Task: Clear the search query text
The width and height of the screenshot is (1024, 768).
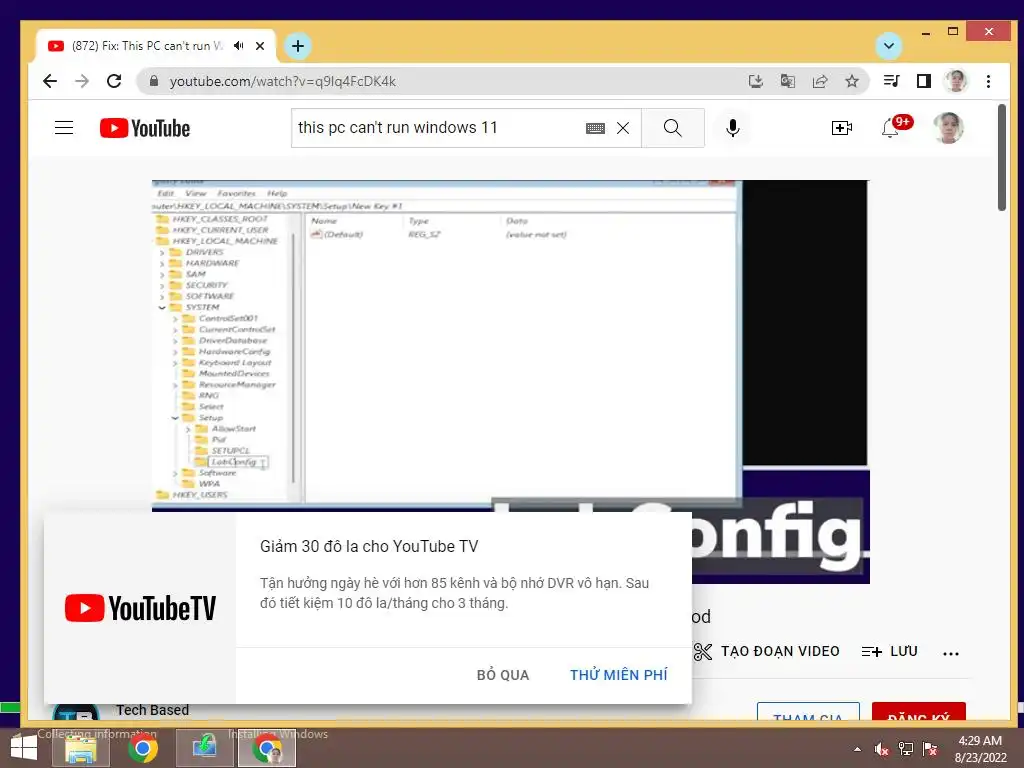Action: click(x=623, y=128)
